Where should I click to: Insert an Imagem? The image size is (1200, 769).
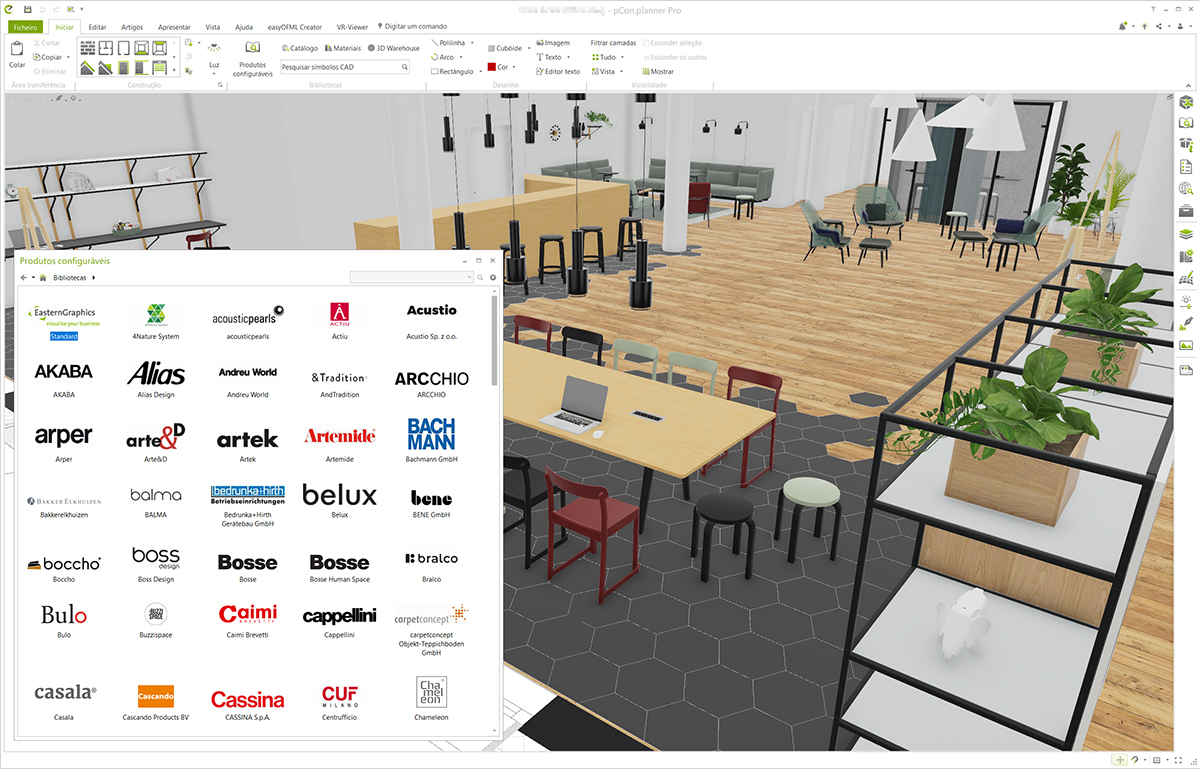[553, 43]
